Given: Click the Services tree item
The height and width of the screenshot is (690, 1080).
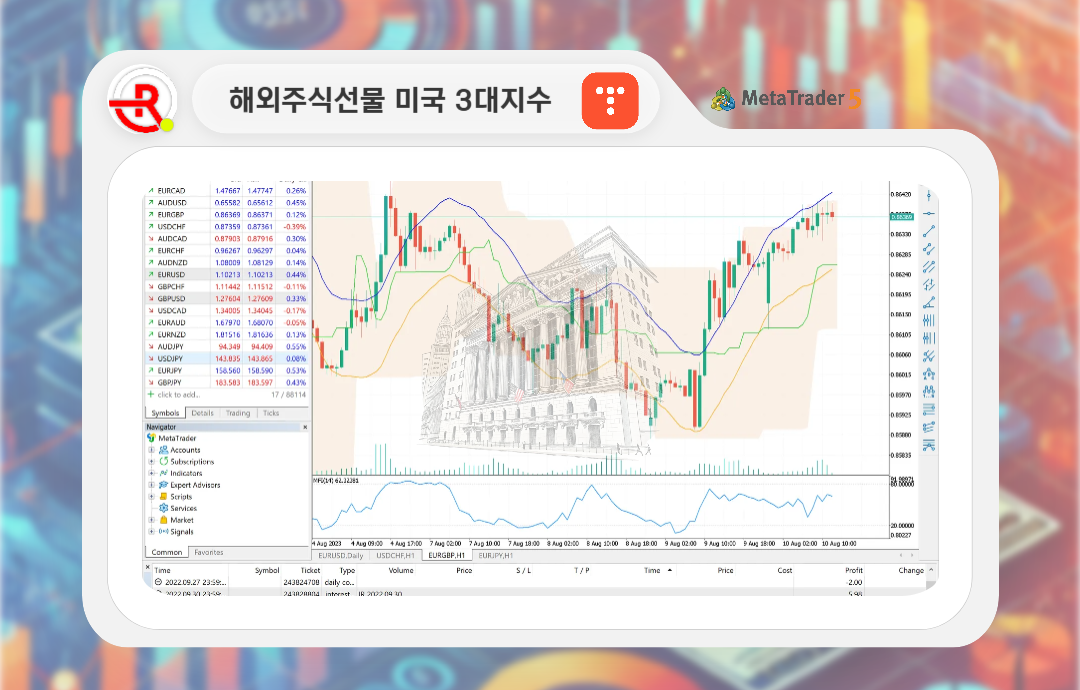Looking at the screenshot, I should point(184,508).
